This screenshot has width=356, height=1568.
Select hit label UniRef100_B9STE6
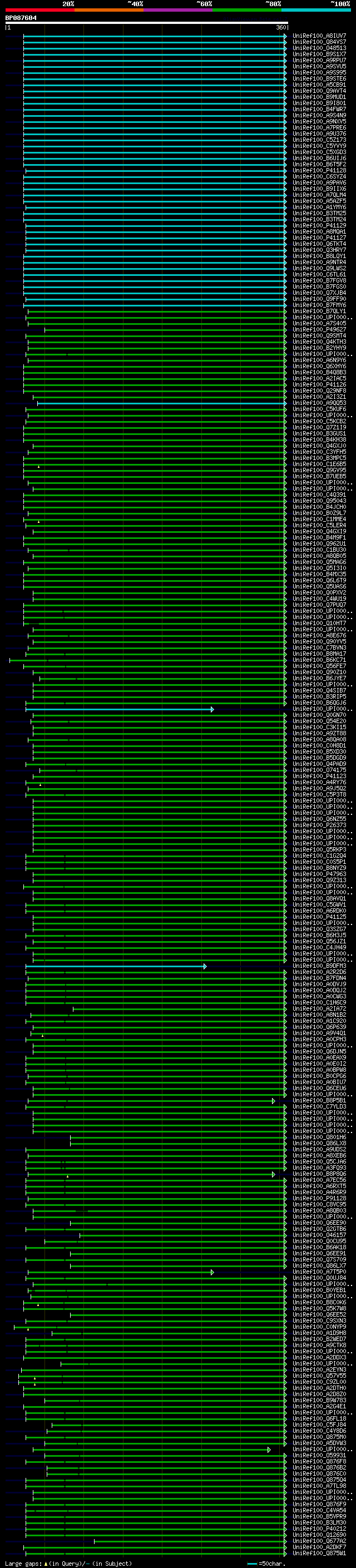(x=319, y=78)
